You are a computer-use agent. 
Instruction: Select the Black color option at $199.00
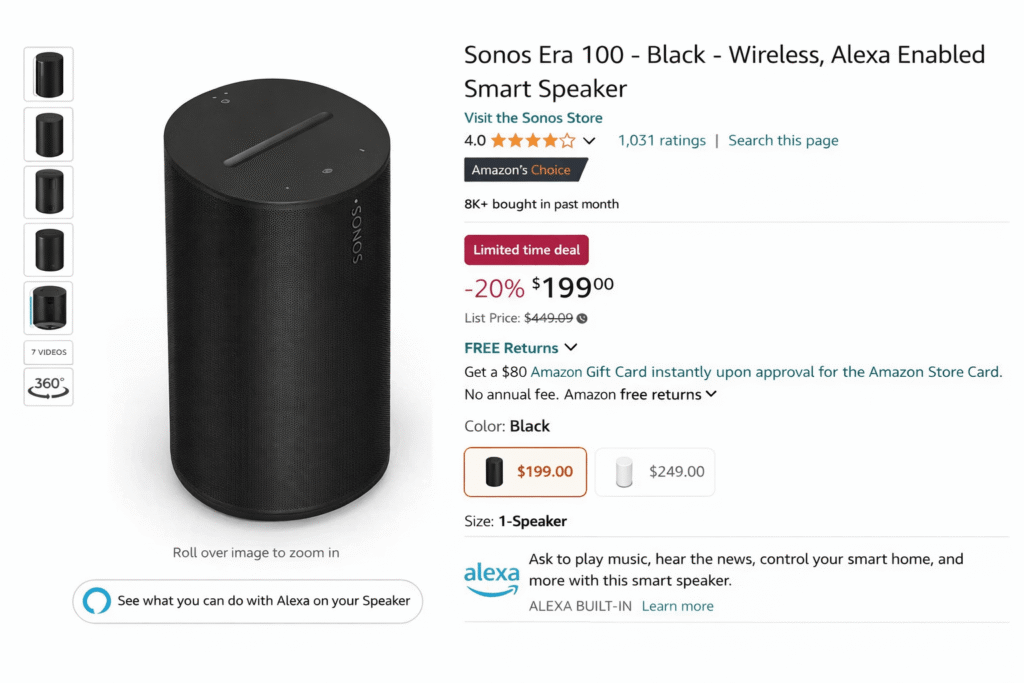[x=525, y=472]
